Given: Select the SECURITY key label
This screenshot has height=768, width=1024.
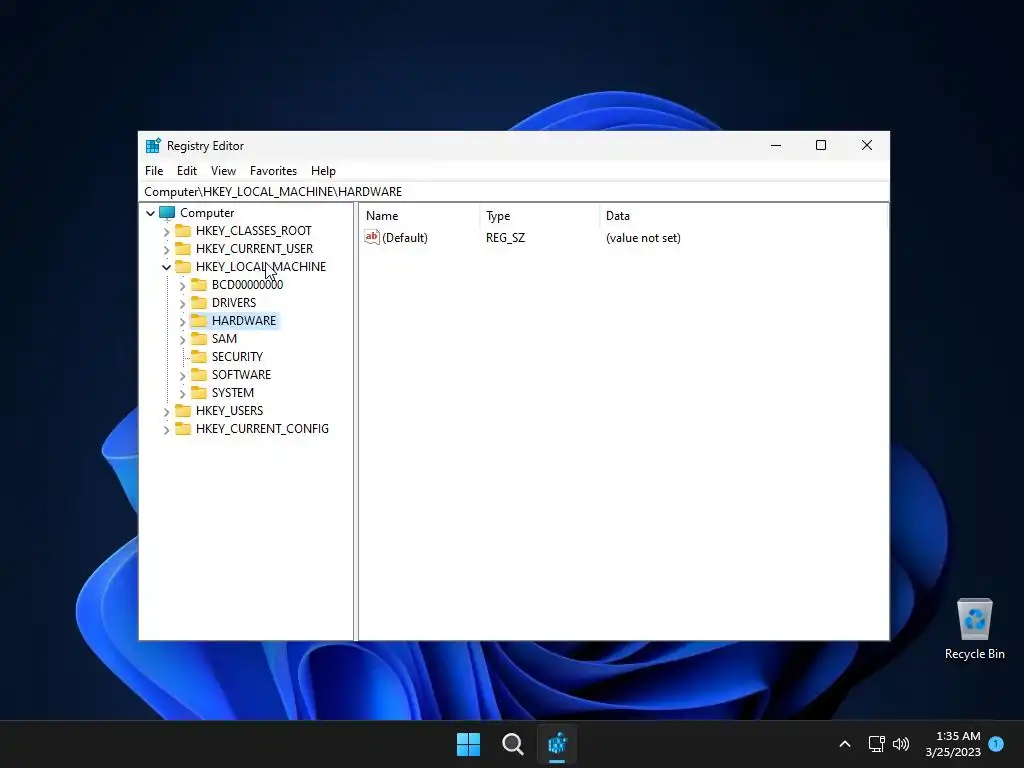Looking at the screenshot, I should 237,357.
